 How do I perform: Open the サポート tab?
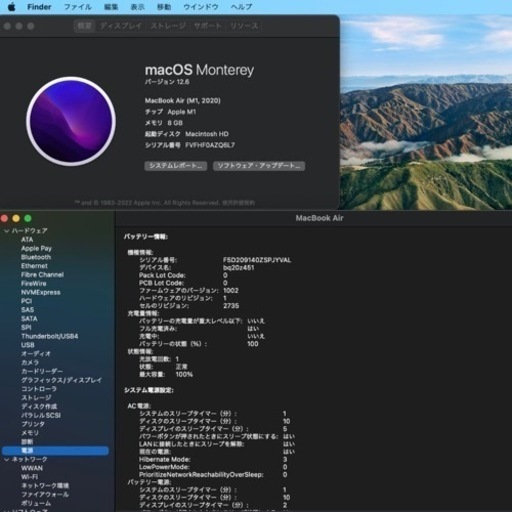207,26
